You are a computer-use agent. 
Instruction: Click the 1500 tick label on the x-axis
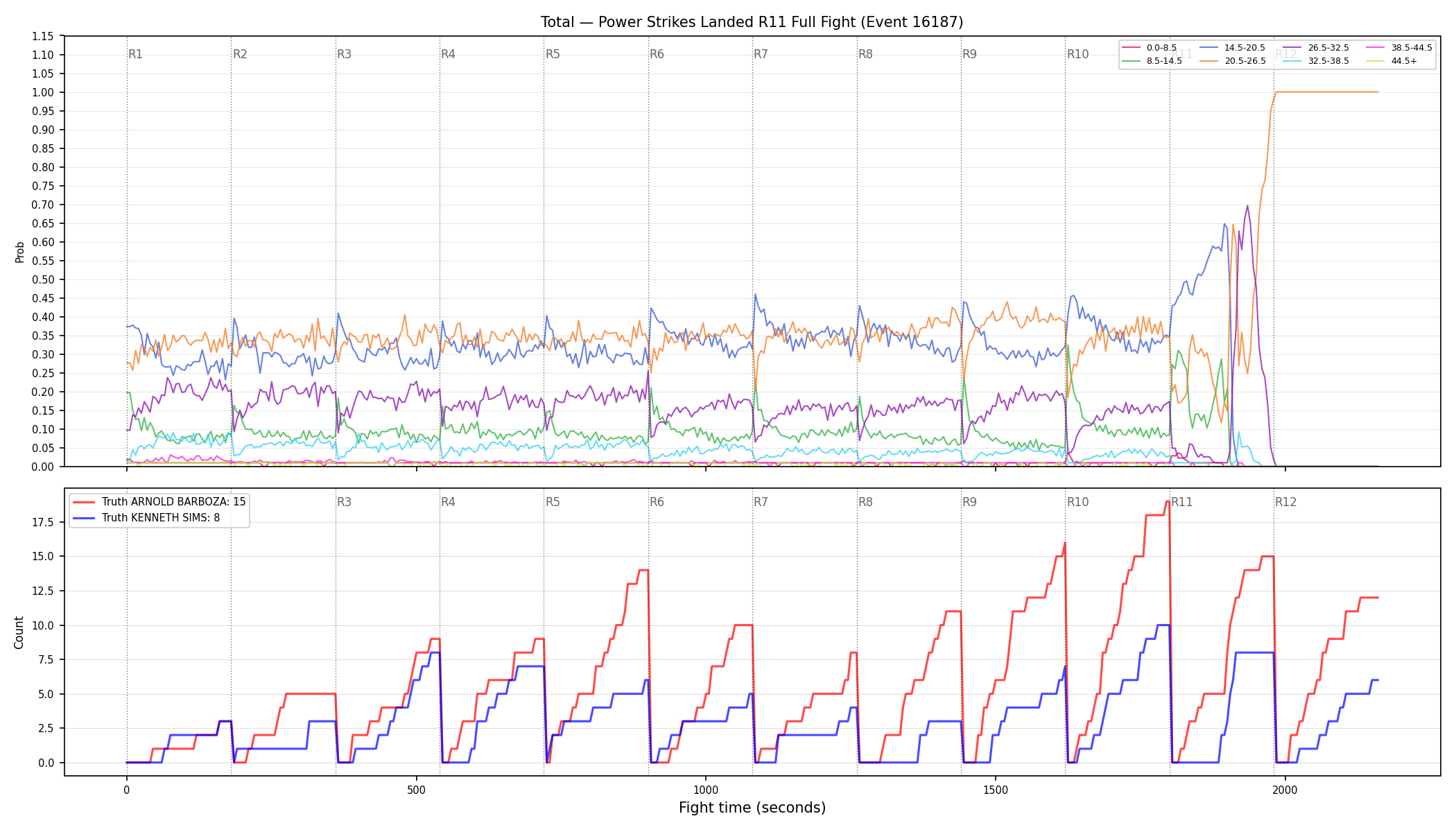click(996, 790)
